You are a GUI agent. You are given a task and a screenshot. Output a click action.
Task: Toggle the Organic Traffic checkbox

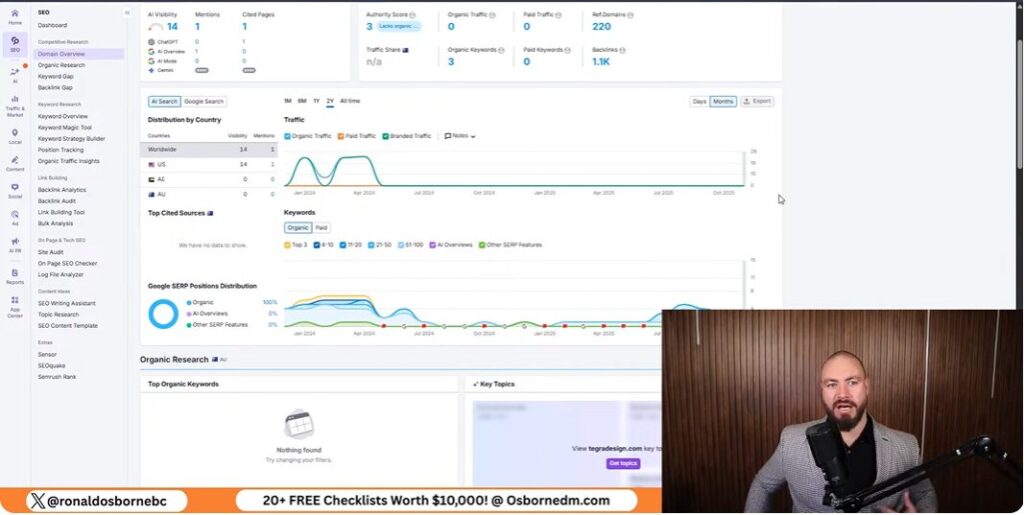287,136
